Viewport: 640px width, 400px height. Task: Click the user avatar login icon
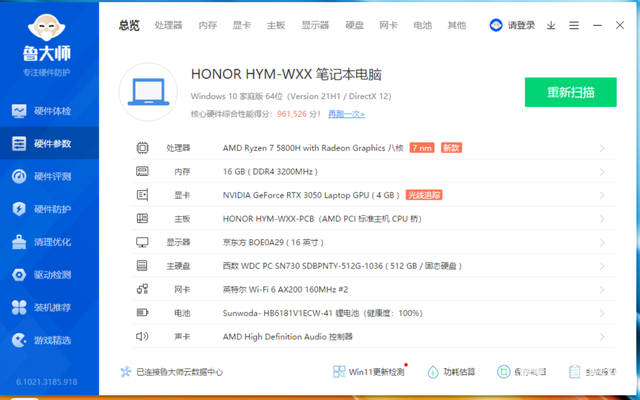coord(496,25)
